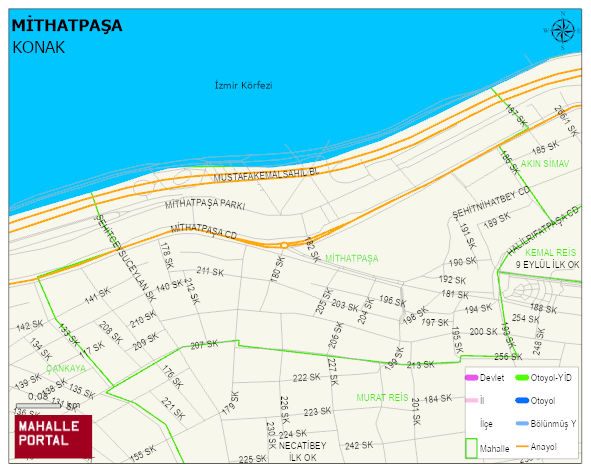The image size is (591, 472).
Task: Click the 9 EYLÜL İLK OK school label
Action: point(547,265)
